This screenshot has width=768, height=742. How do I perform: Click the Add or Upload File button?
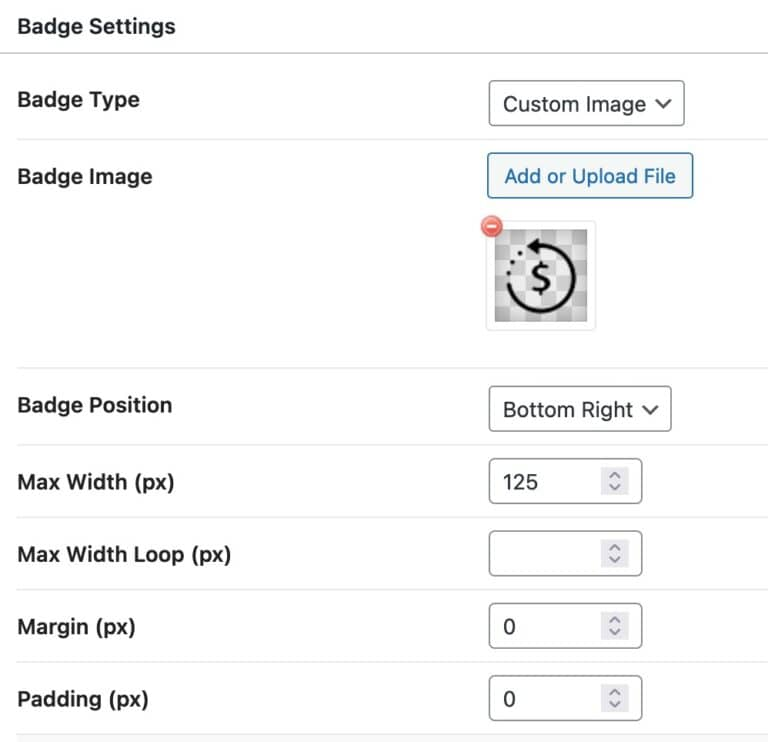point(590,176)
